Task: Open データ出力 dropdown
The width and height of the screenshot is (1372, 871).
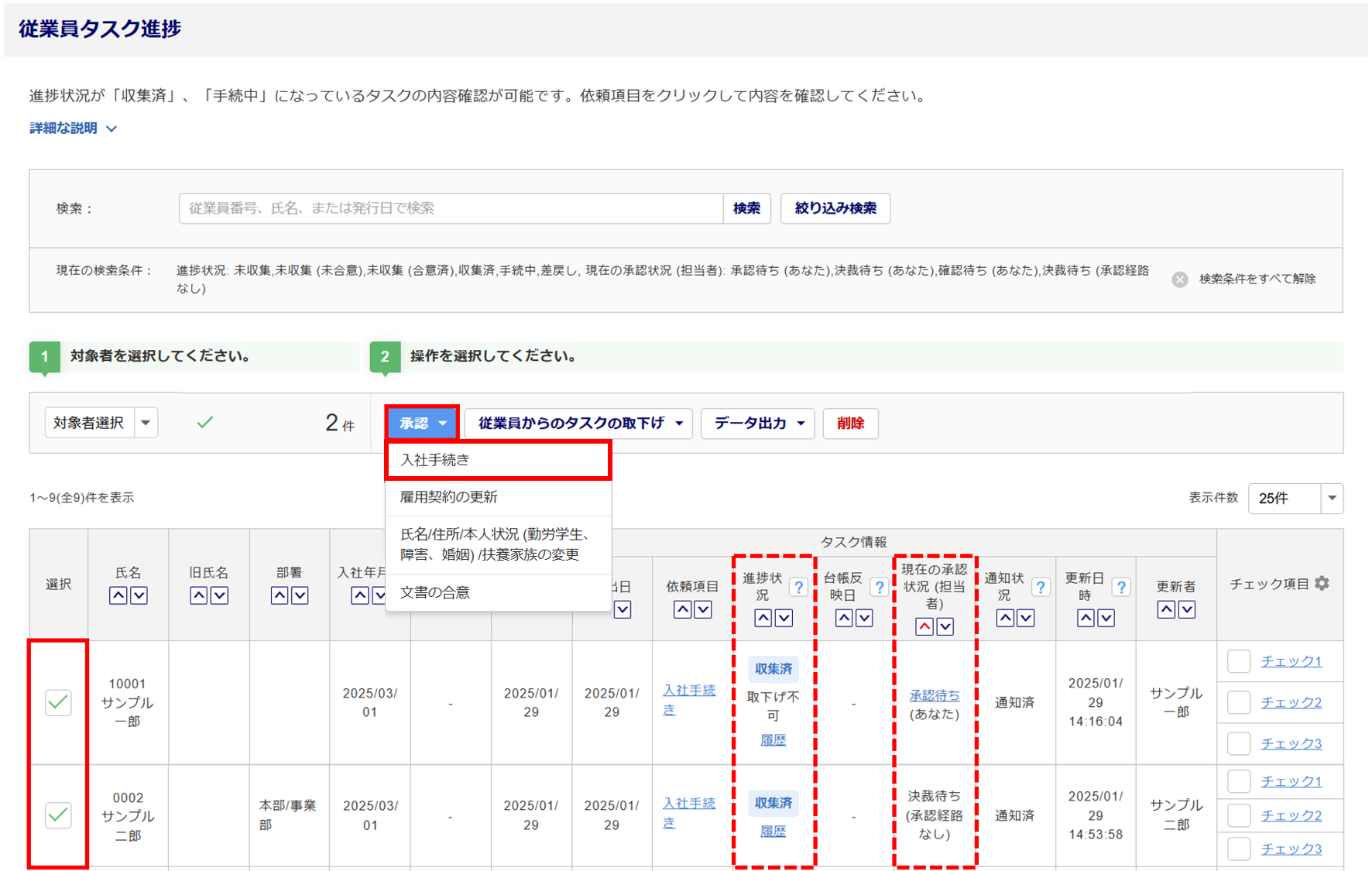Action: click(758, 423)
